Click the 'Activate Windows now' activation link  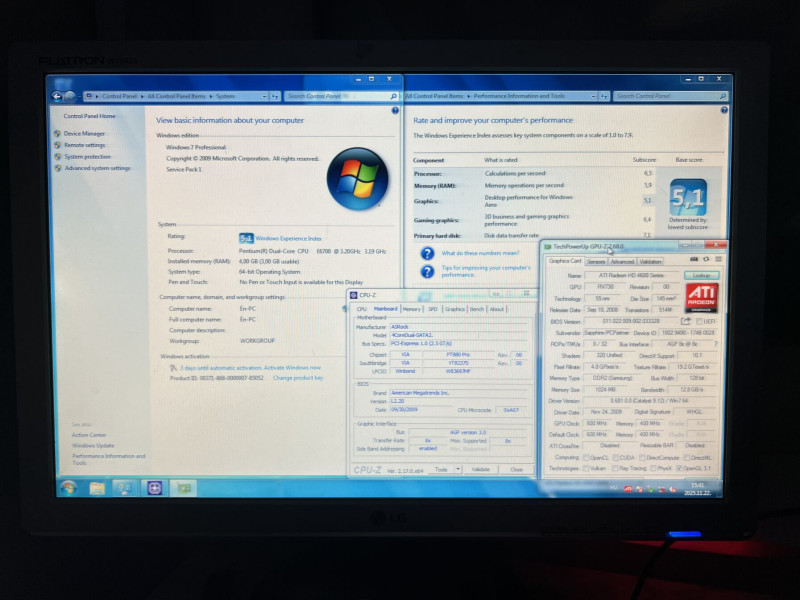[292, 368]
